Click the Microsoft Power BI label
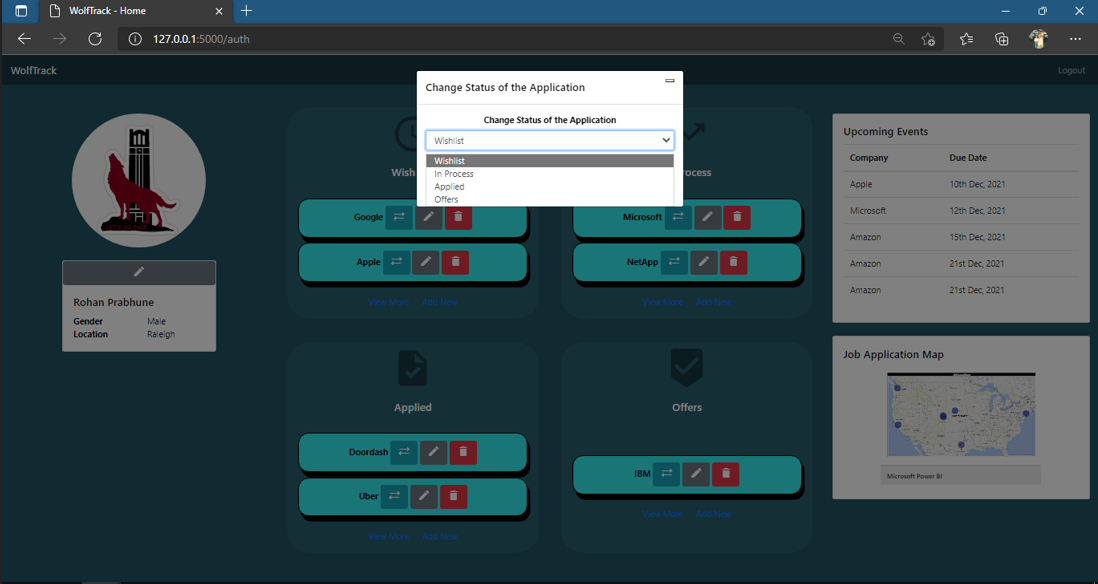 click(915, 476)
